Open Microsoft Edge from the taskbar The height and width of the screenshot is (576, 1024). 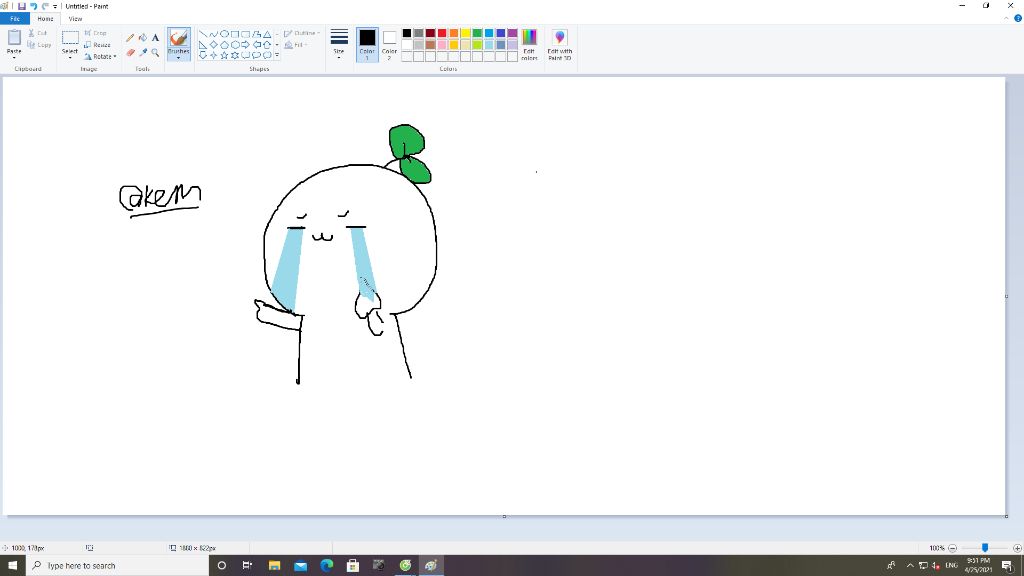pos(327,566)
